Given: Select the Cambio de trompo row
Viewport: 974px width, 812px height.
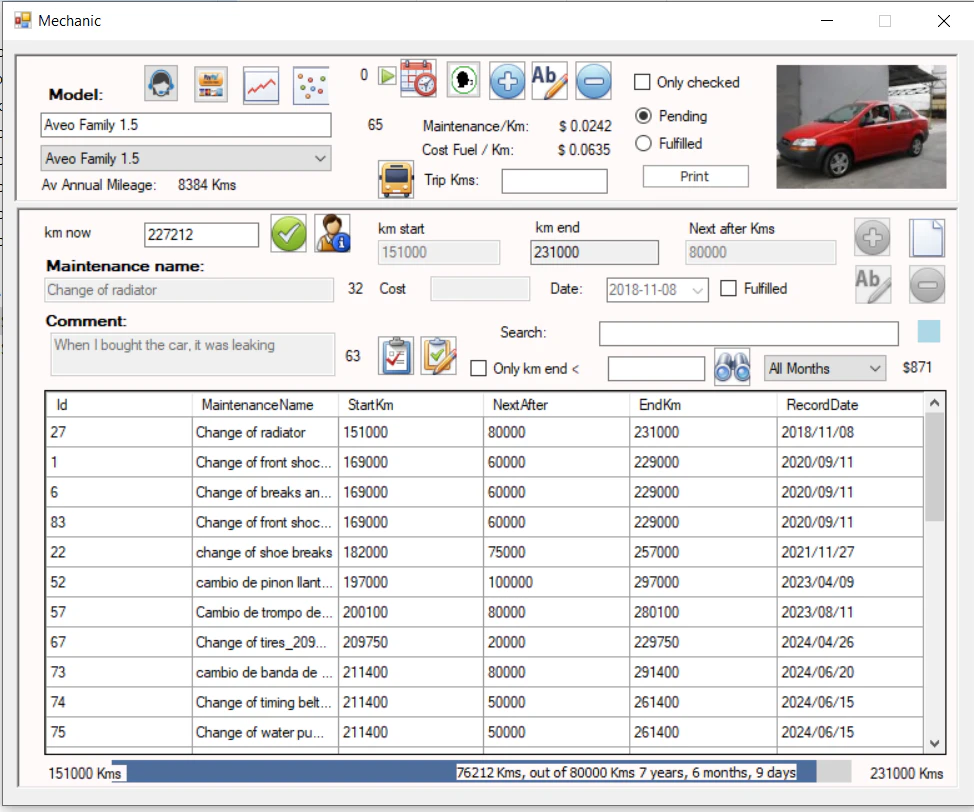Looking at the screenshot, I should (485, 612).
